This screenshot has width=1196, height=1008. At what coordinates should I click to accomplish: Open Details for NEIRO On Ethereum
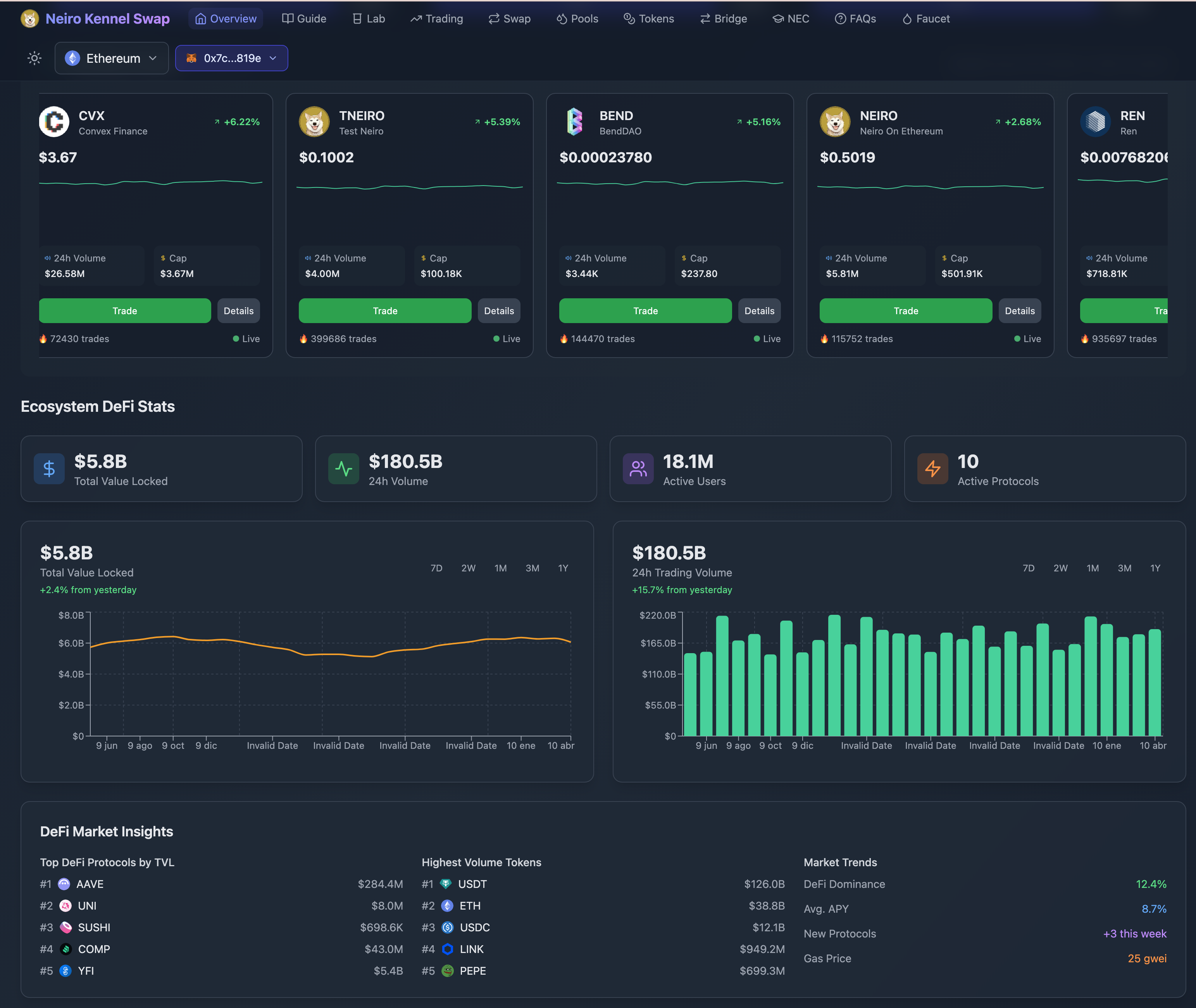pos(1019,311)
